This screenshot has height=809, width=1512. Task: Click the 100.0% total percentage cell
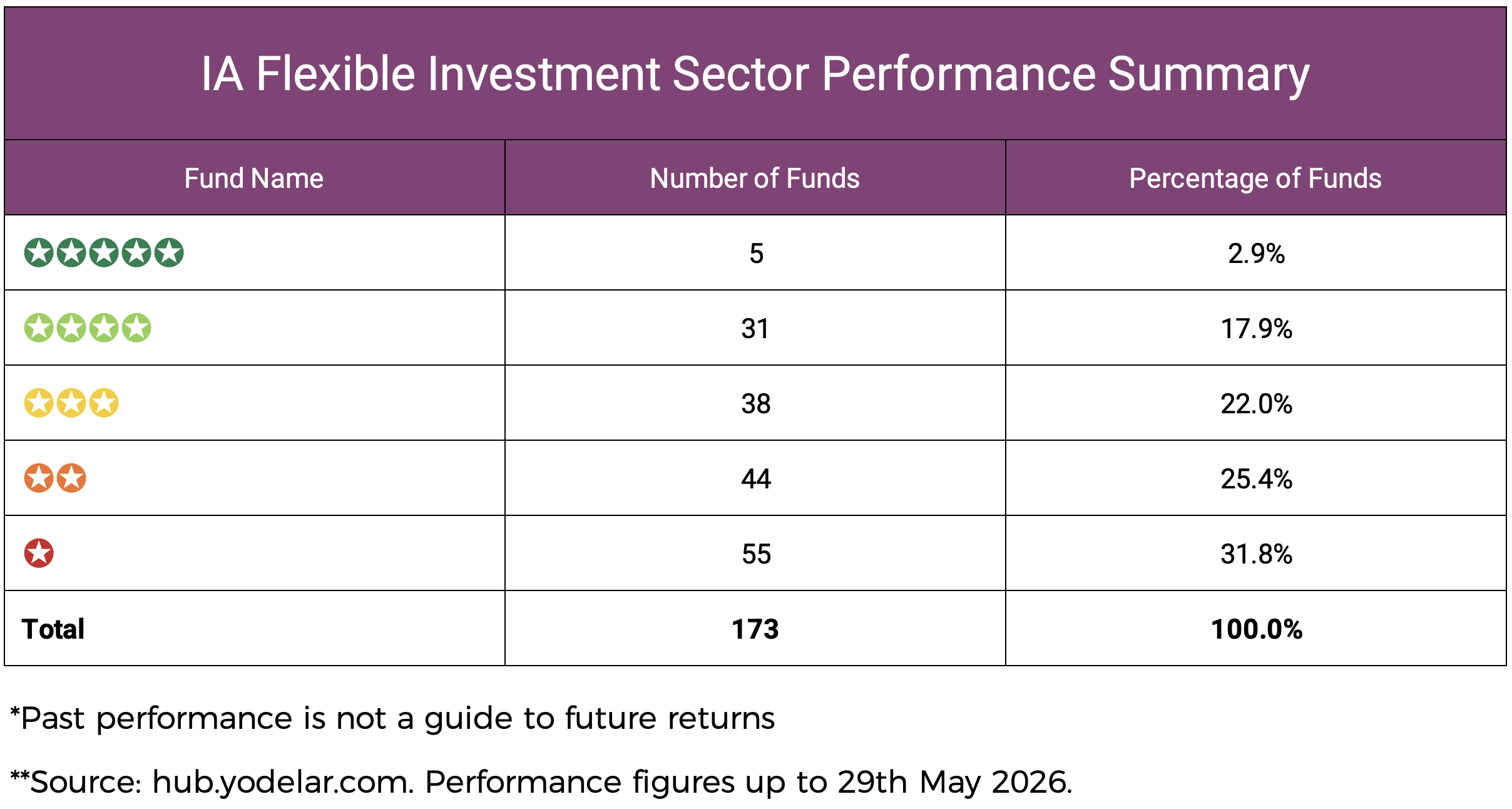(x=1256, y=629)
